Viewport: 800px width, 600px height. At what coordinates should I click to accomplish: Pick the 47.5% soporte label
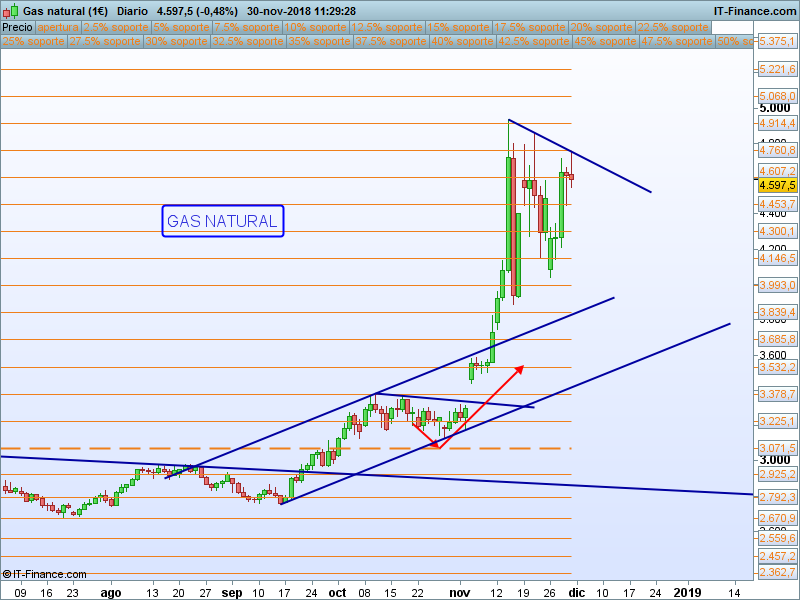tap(677, 41)
